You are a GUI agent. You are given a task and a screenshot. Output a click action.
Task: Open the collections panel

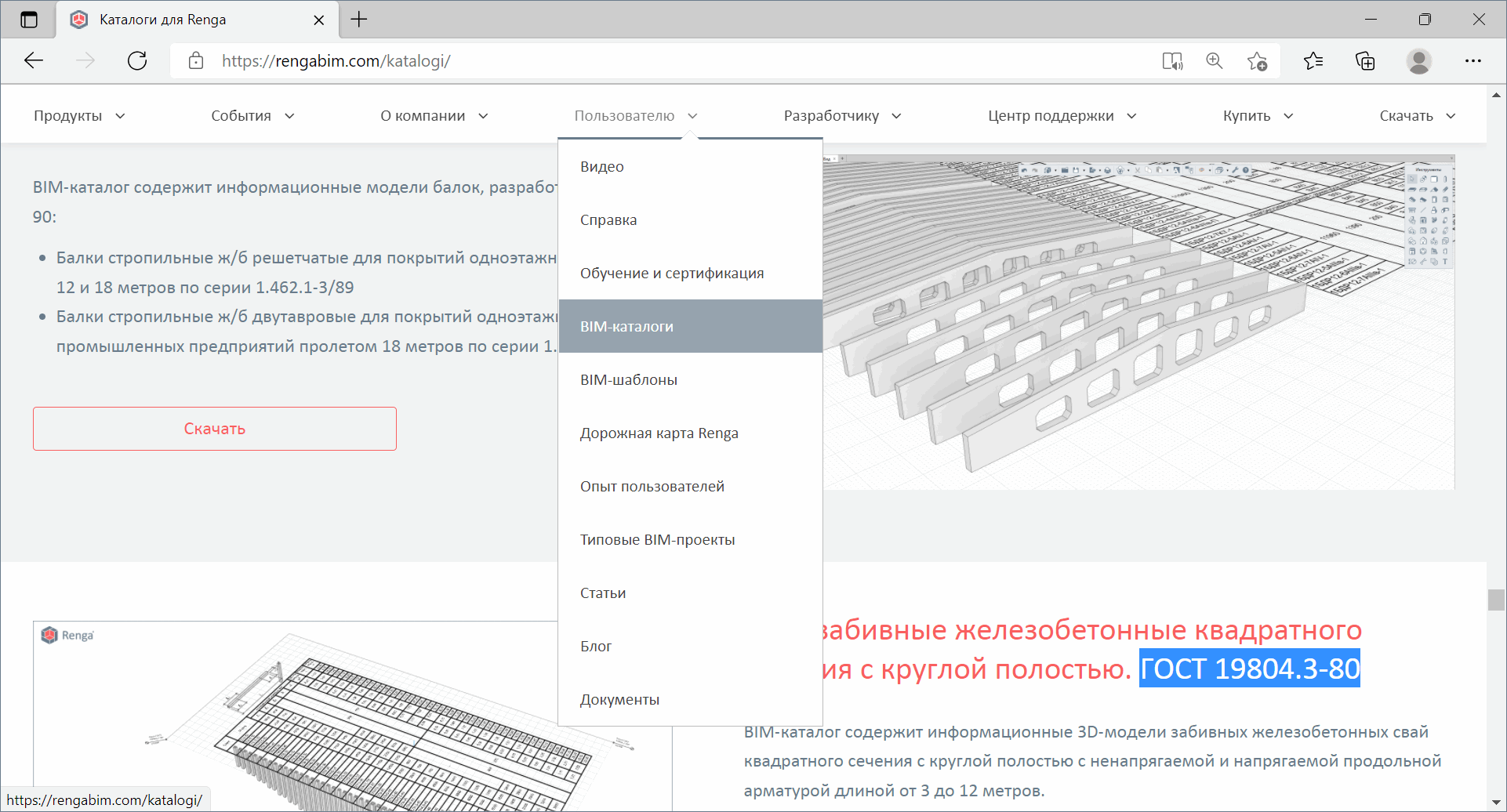click(1365, 61)
